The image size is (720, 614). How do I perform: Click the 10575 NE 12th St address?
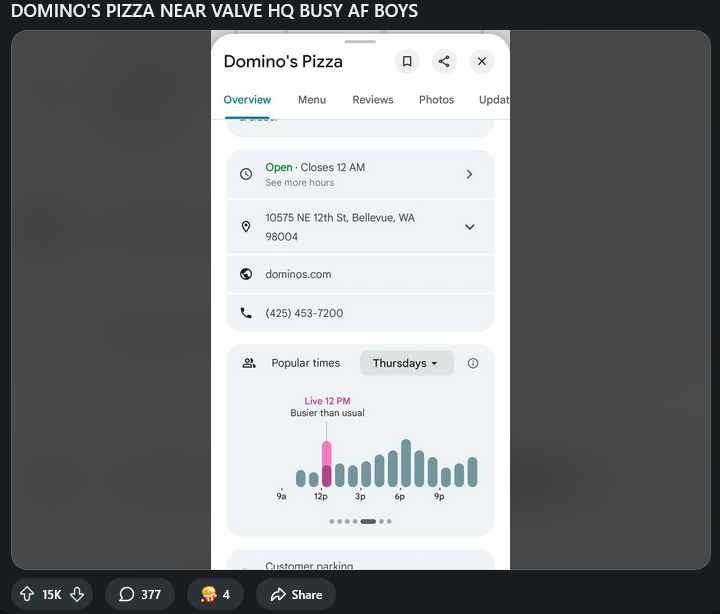(x=340, y=227)
